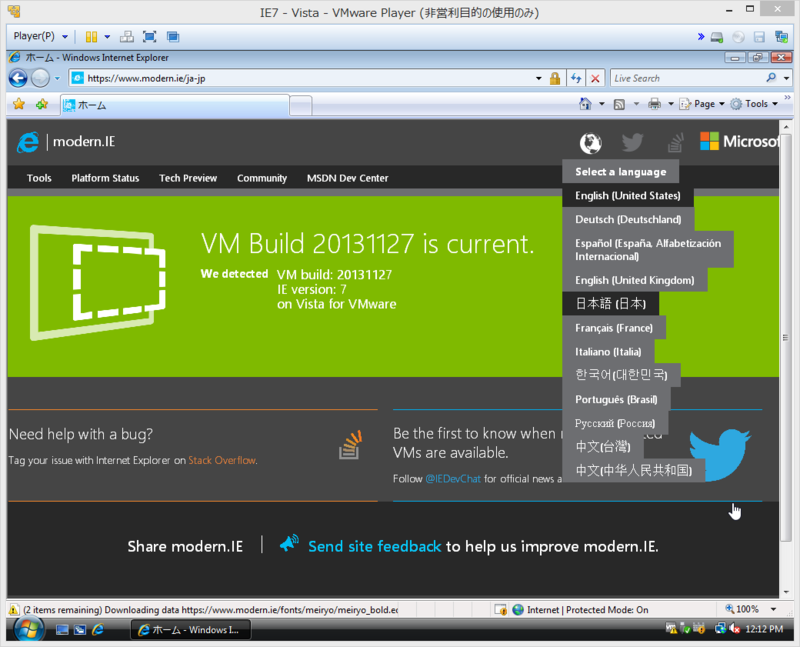Follow the @IEDevChat link
800x647 pixels.
(453, 479)
